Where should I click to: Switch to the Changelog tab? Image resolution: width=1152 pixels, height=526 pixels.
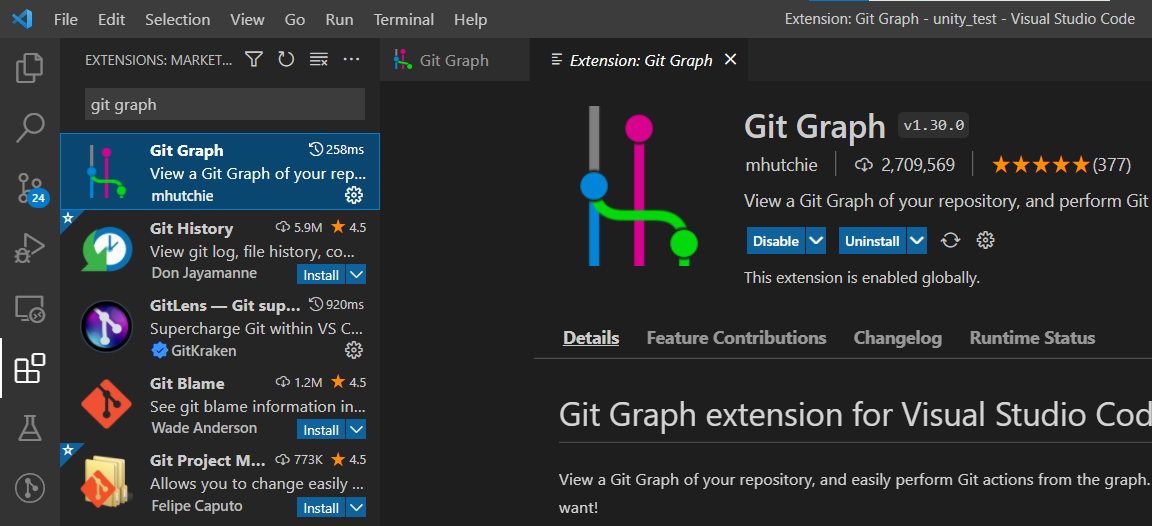tap(898, 338)
